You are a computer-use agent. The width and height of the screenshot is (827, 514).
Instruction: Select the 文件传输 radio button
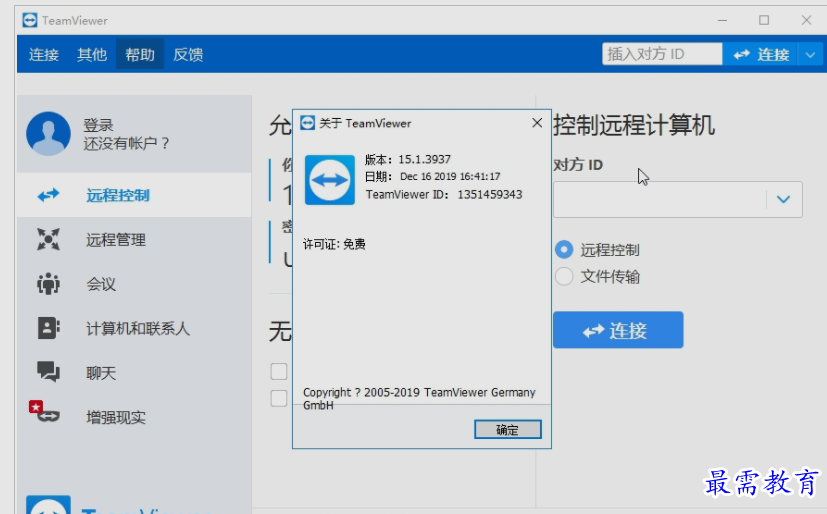[x=564, y=276]
